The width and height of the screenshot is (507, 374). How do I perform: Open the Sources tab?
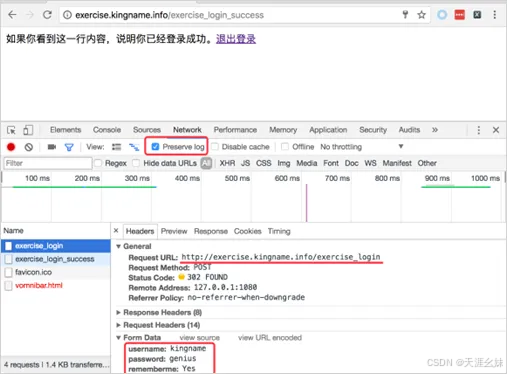tap(147, 130)
